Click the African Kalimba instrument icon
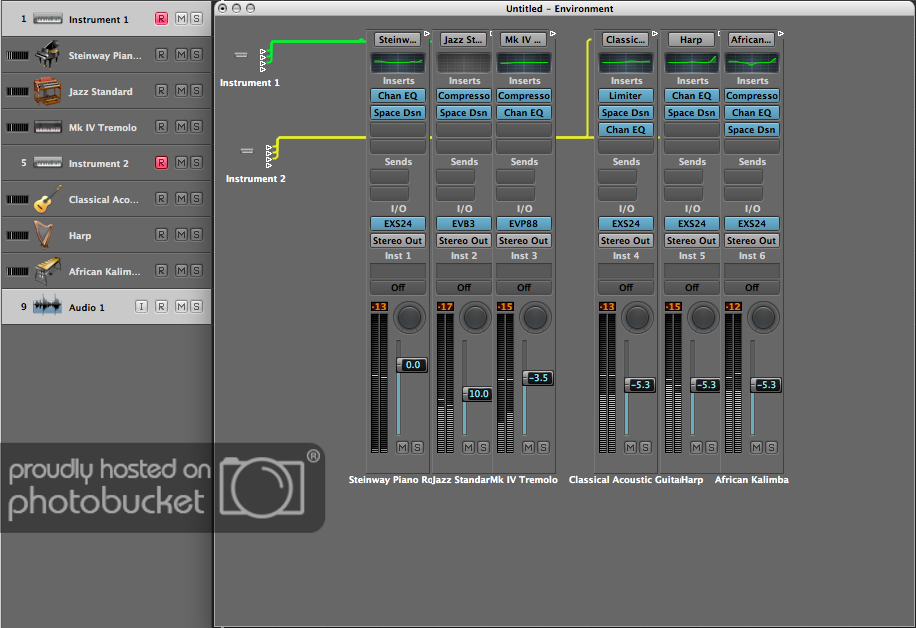The height and width of the screenshot is (628, 916). (x=47, y=271)
